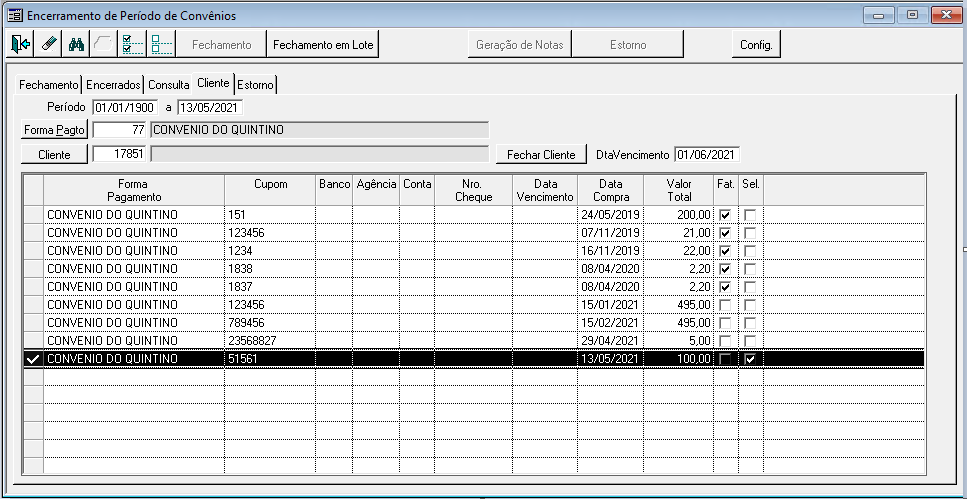The image size is (967, 499).
Task: Click the Cliente code field 17851
Action: click(119, 154)
